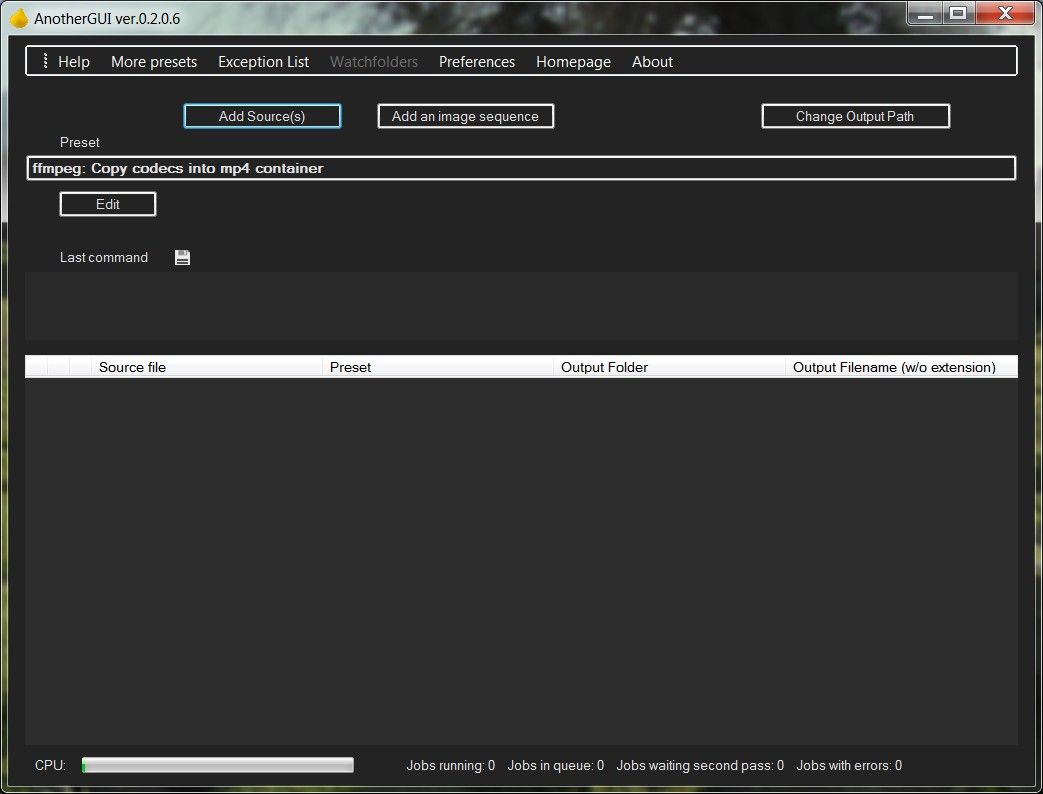1043x794 pixels.
Task: Click the Preset column header
Action: [351, 366]
